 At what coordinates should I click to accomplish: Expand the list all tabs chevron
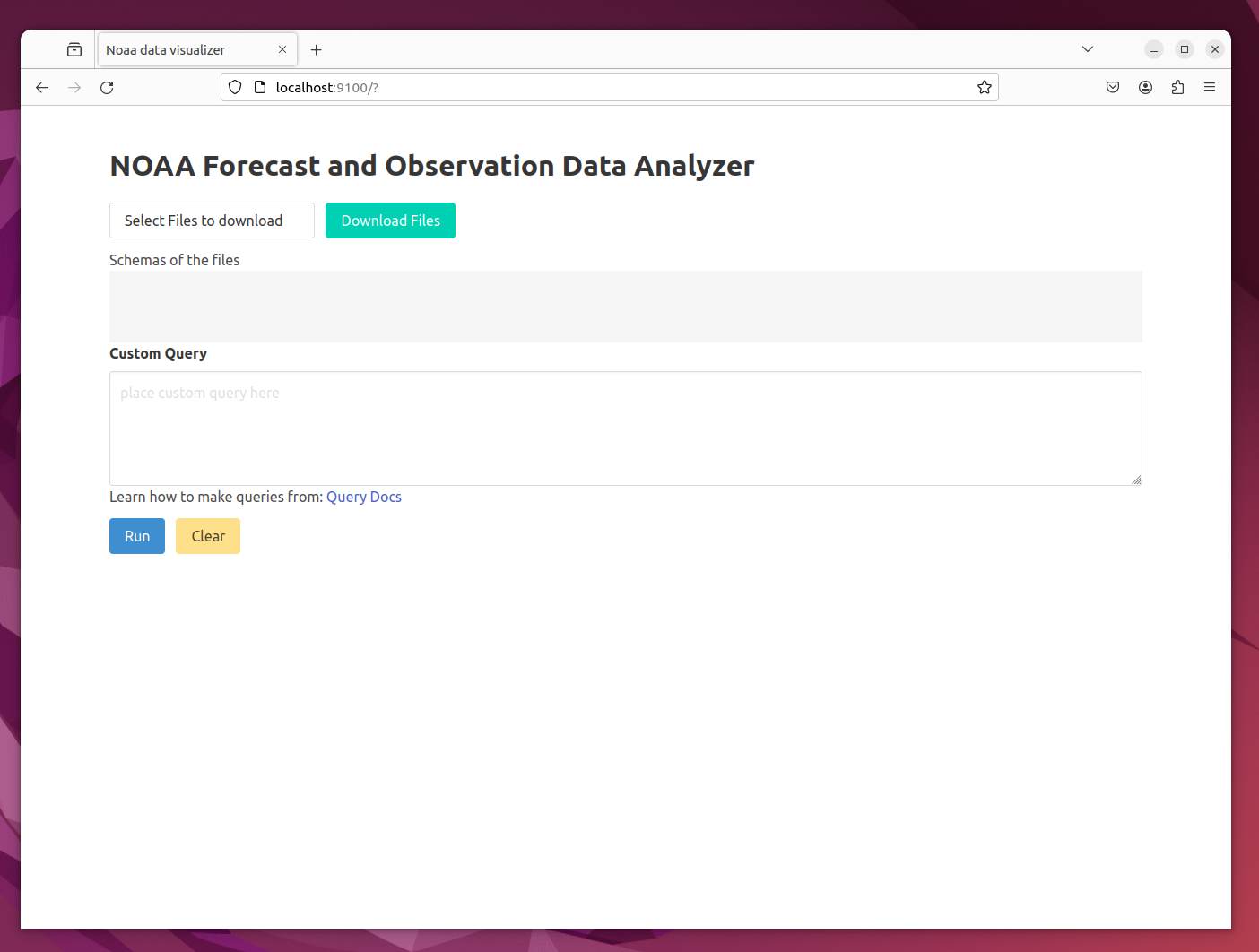(1088, 49)
